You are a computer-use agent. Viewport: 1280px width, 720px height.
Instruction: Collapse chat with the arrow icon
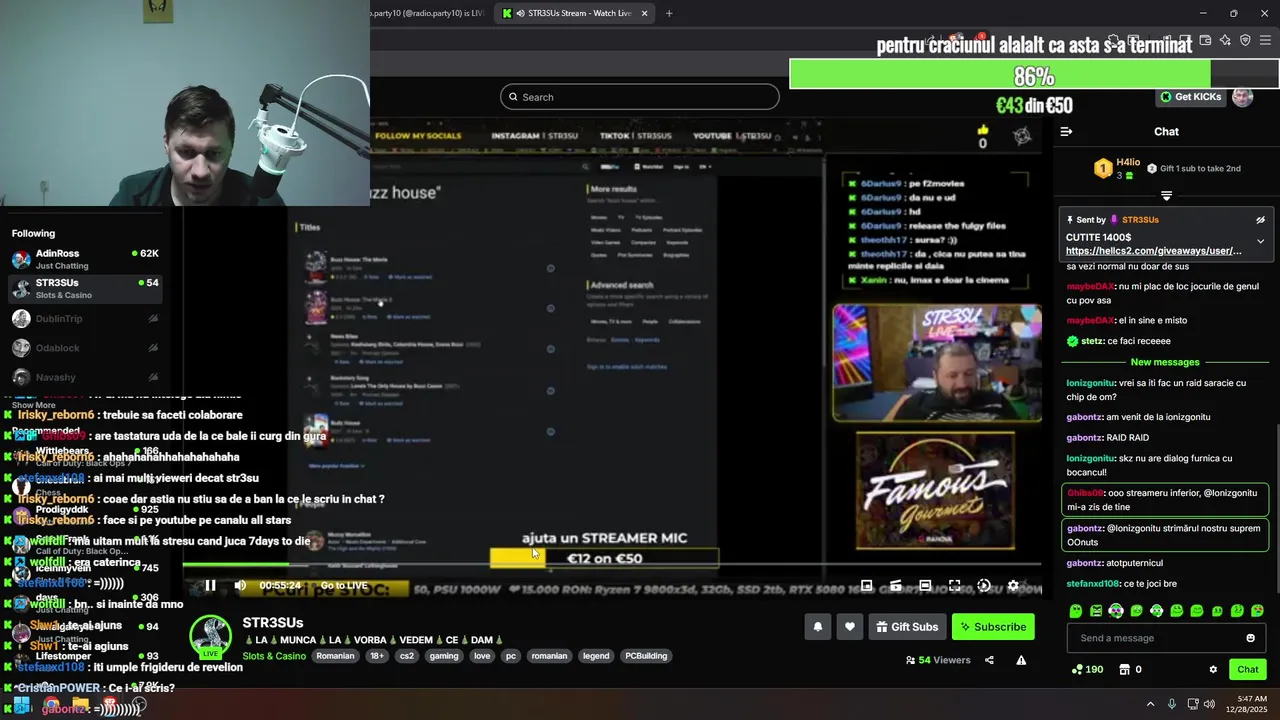pos(1066,131)
